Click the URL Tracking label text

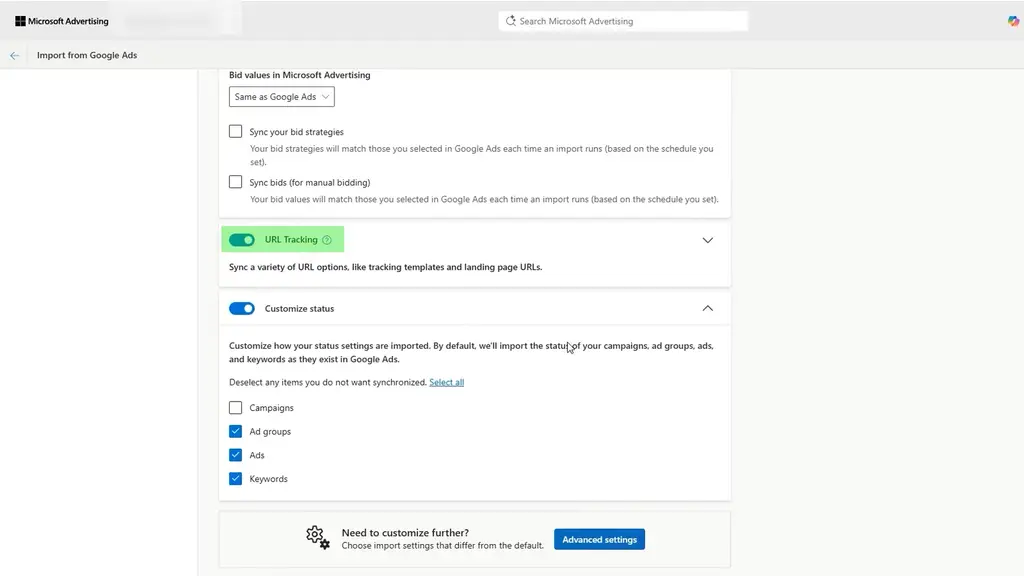291,240
